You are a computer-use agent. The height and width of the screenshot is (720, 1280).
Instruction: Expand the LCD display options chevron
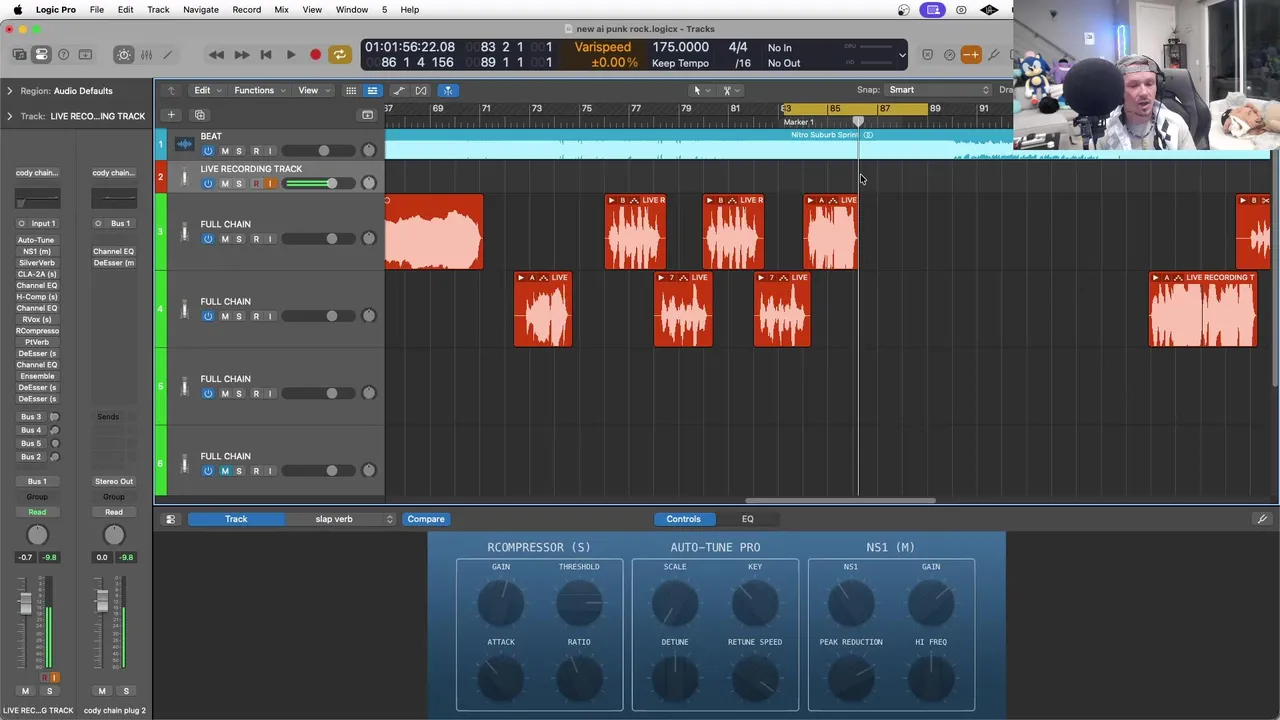point(902,55)
